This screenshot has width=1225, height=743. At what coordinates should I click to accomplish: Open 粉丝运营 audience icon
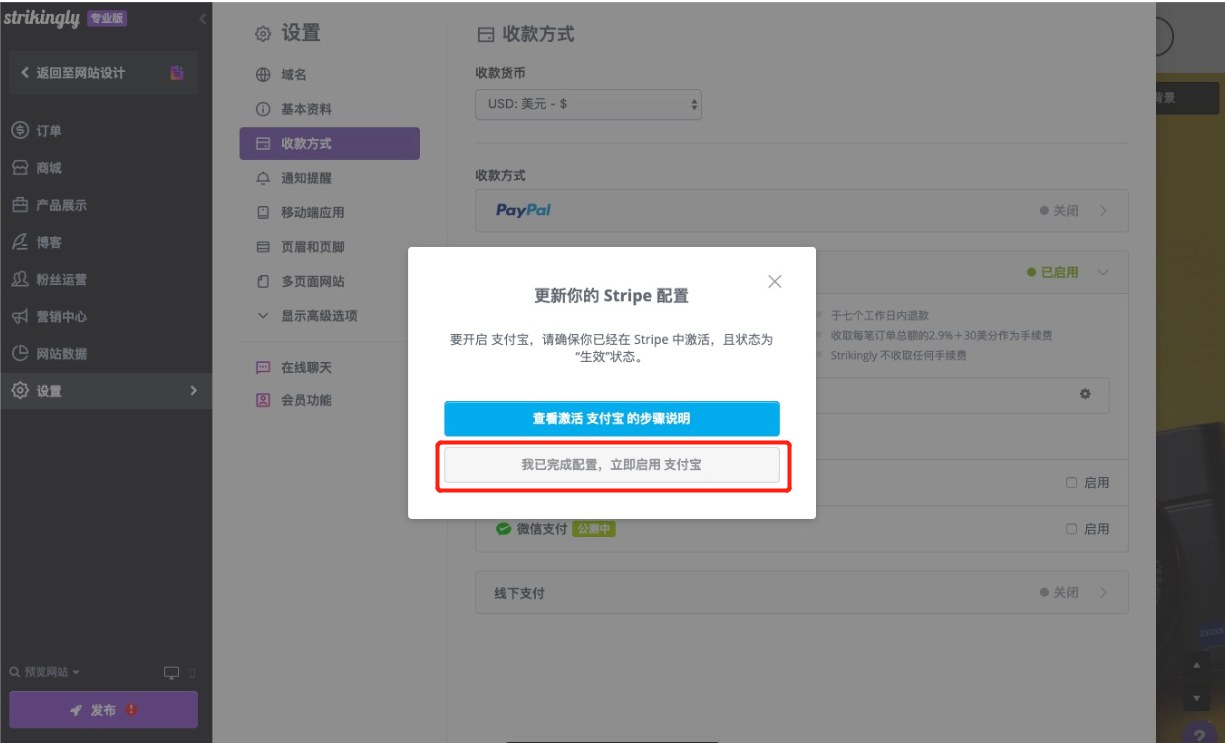point(19,279)
